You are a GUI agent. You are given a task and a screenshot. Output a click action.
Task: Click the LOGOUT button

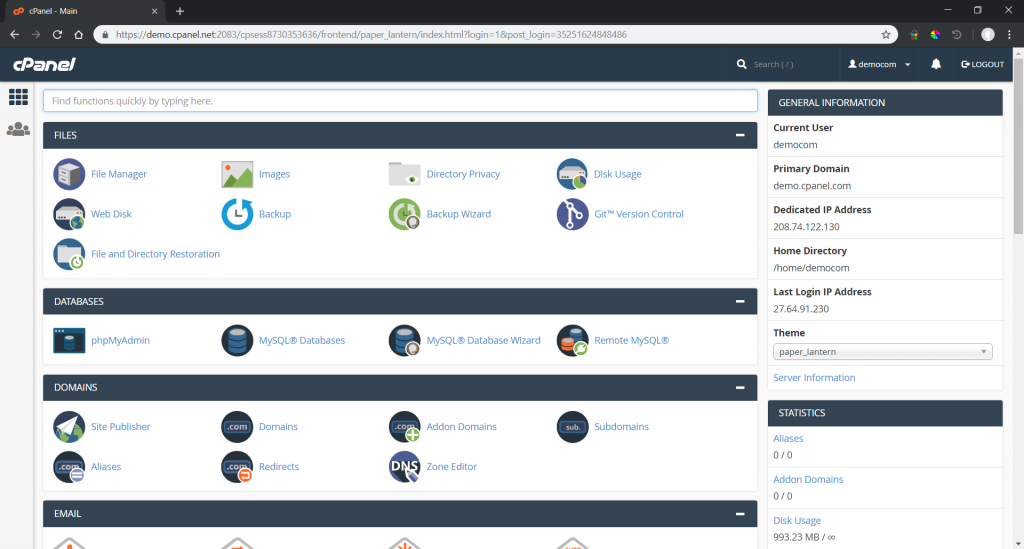pos(982,64)
